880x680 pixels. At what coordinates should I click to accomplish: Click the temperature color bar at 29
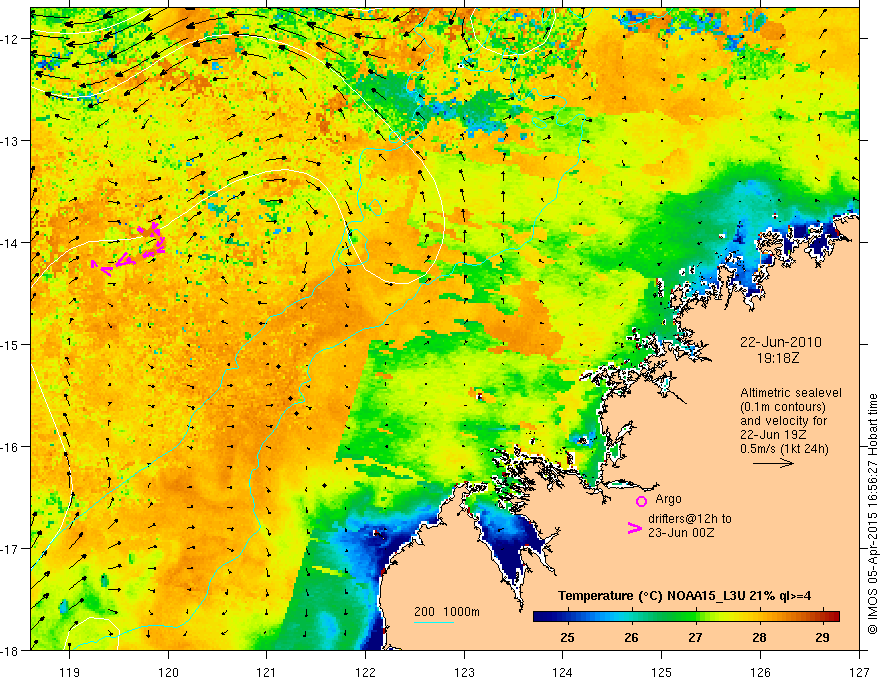tap(823, 616)
